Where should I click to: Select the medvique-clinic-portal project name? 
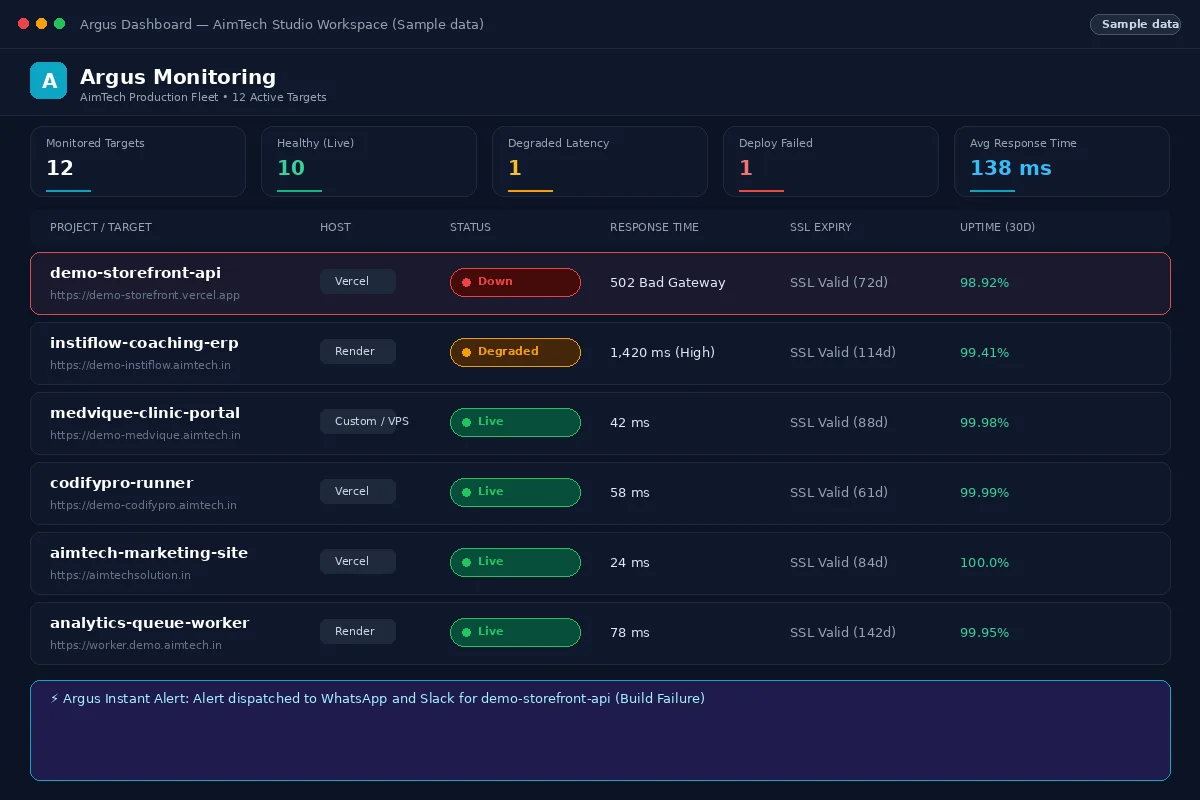[145, 412]
